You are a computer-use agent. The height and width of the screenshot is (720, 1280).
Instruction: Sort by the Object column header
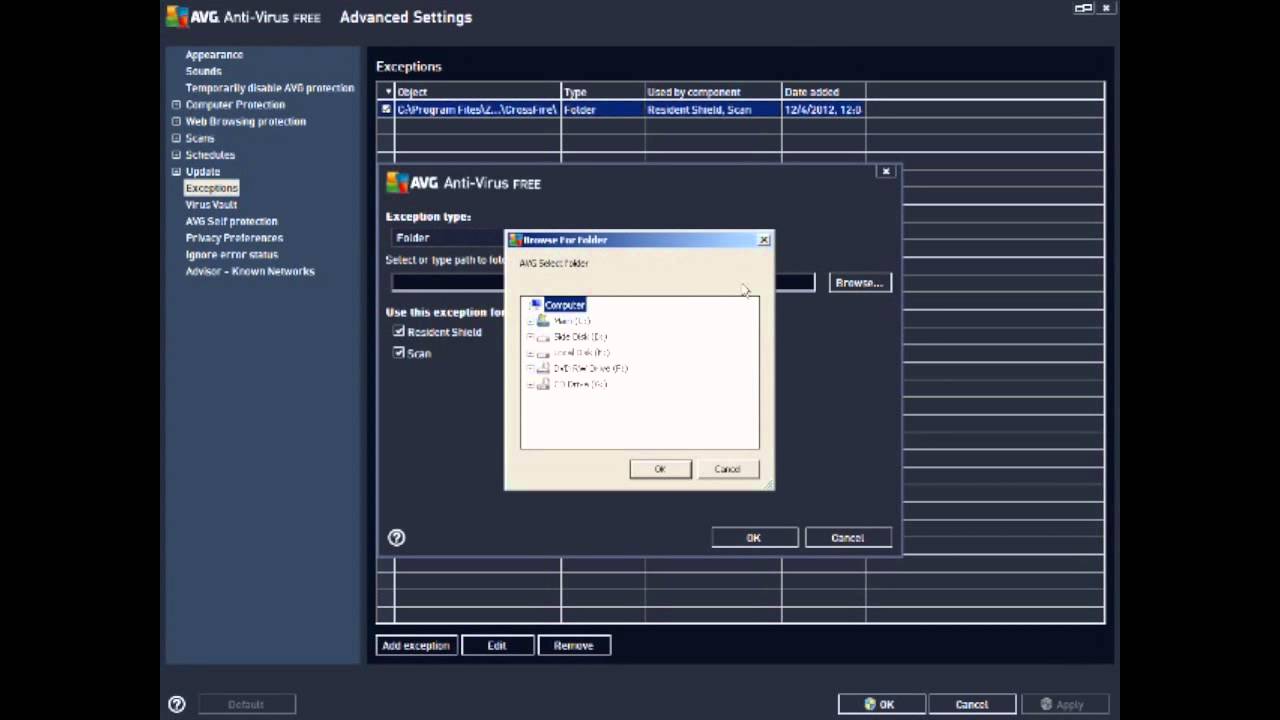pos(478,92)
